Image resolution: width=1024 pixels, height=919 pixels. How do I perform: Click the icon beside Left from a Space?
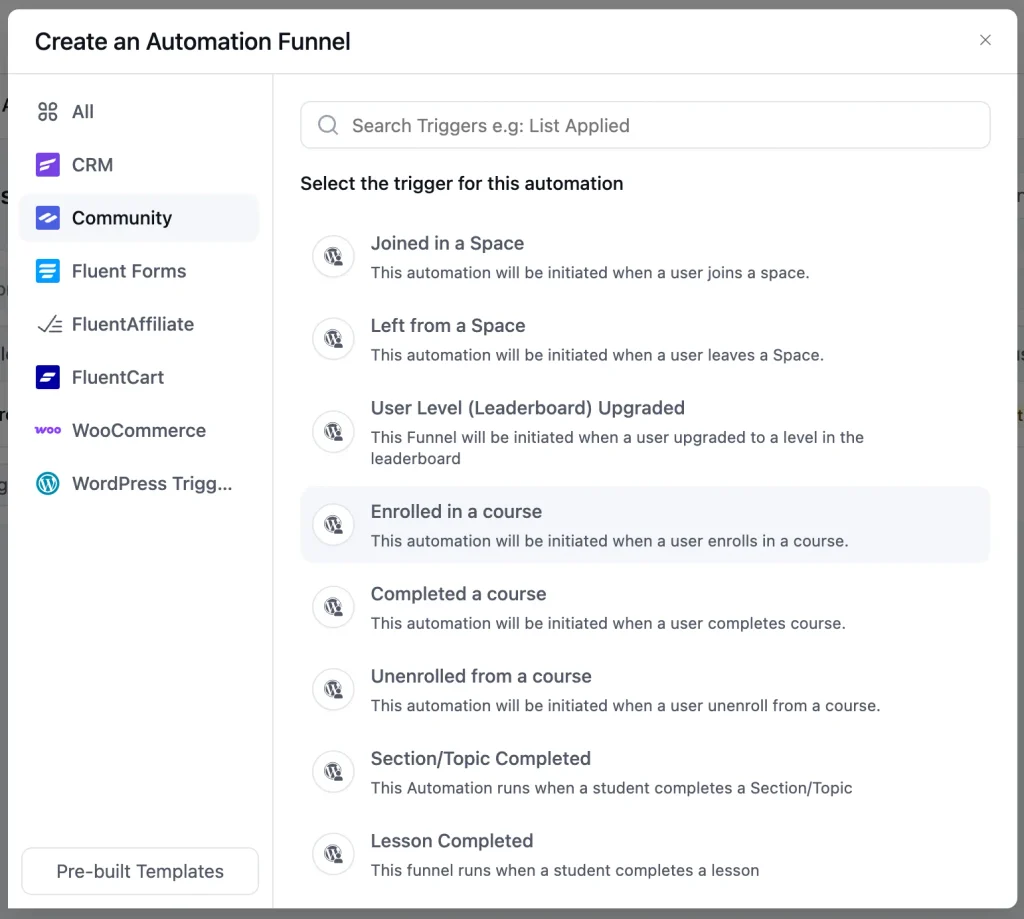tap(334, 338)
